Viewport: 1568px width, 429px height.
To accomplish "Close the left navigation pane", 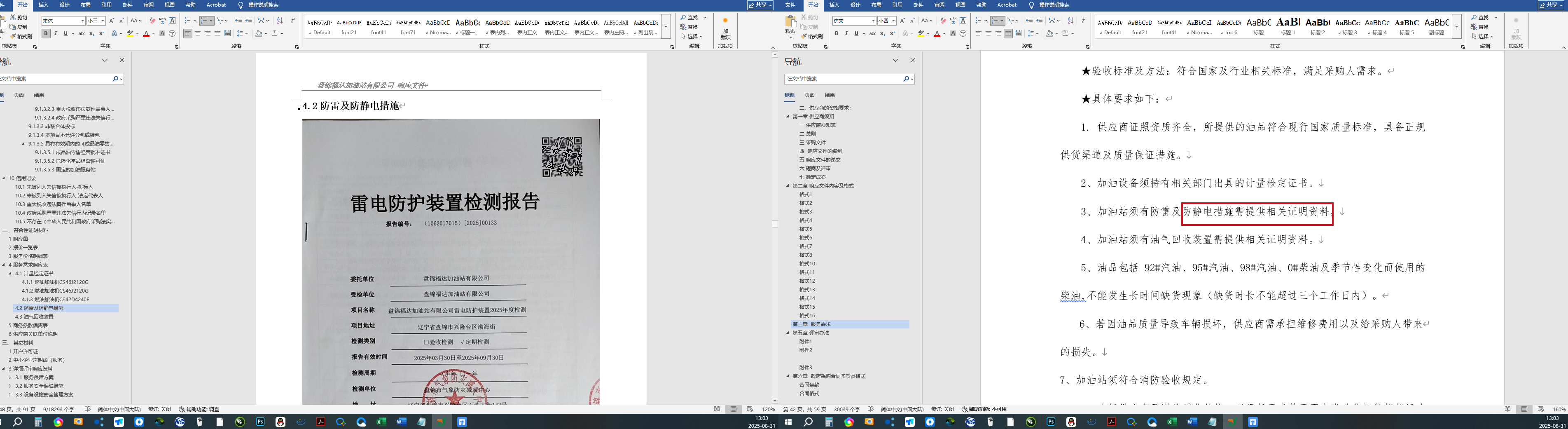I will (x=122, y=60).
